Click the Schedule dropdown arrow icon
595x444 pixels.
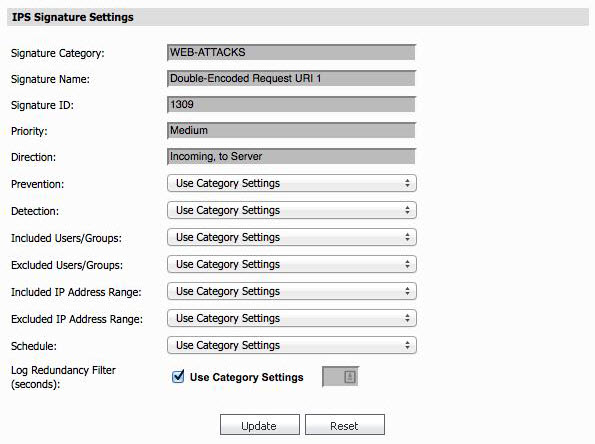point(407,345)
